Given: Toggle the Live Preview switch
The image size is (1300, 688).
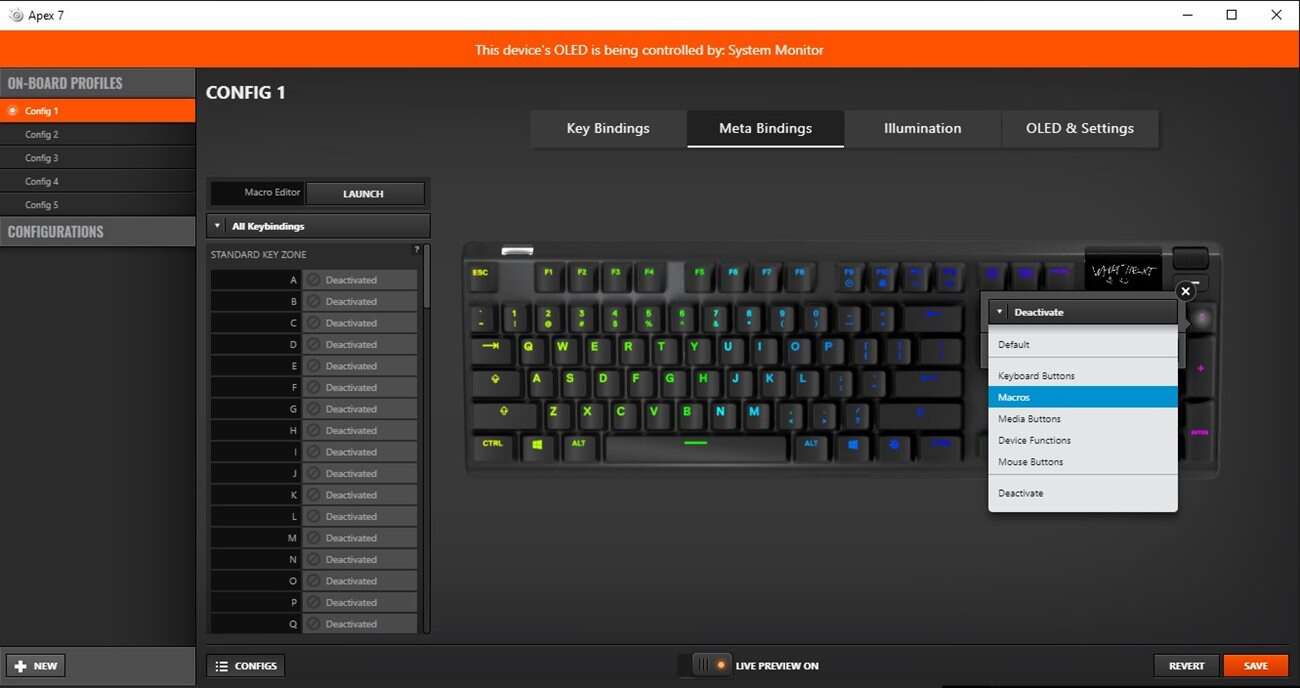Looking at the screenshot, I should [711, 665].
